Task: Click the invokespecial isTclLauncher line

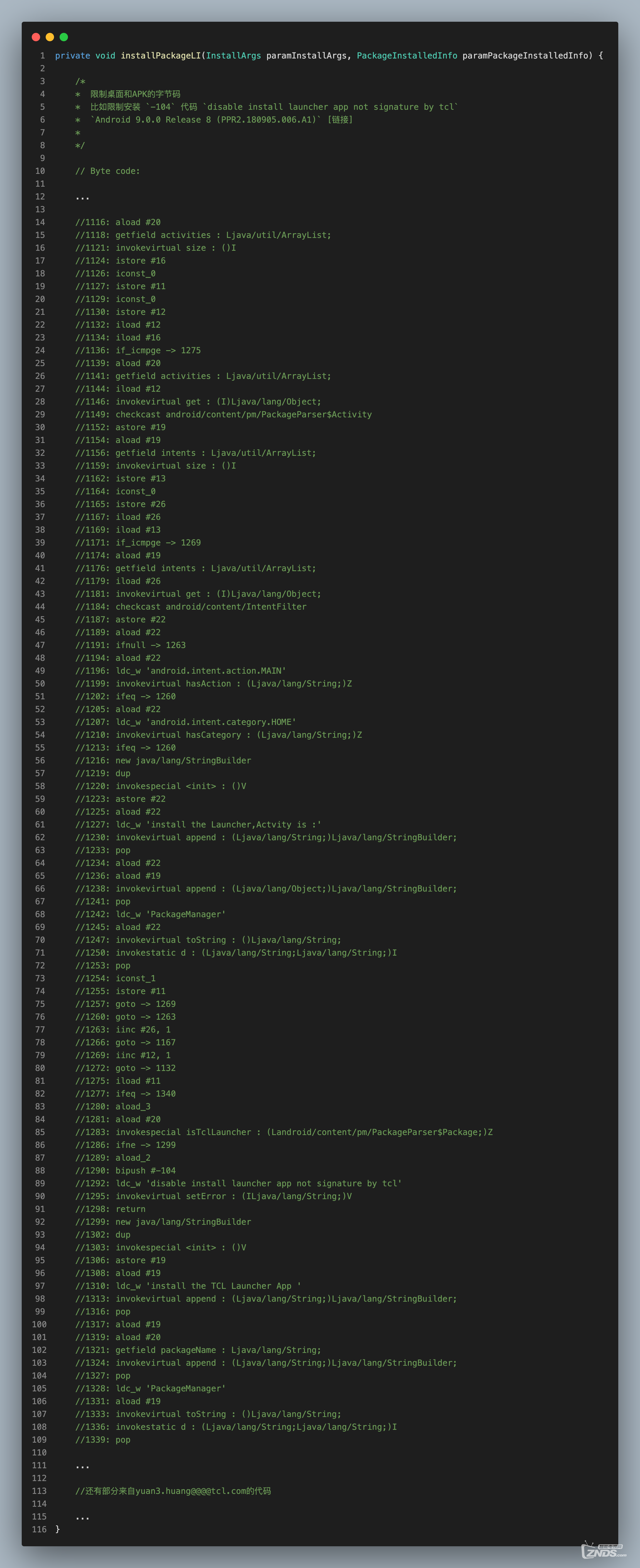Action: point(284,1132)
